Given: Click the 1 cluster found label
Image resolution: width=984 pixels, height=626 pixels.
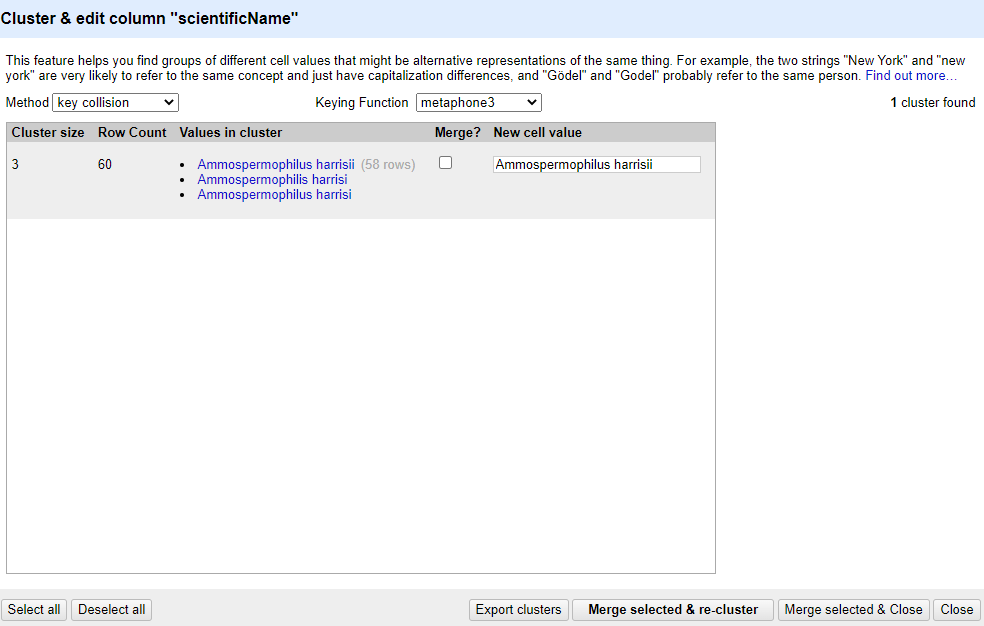Looking at the screenshot, I should (932, 102).
